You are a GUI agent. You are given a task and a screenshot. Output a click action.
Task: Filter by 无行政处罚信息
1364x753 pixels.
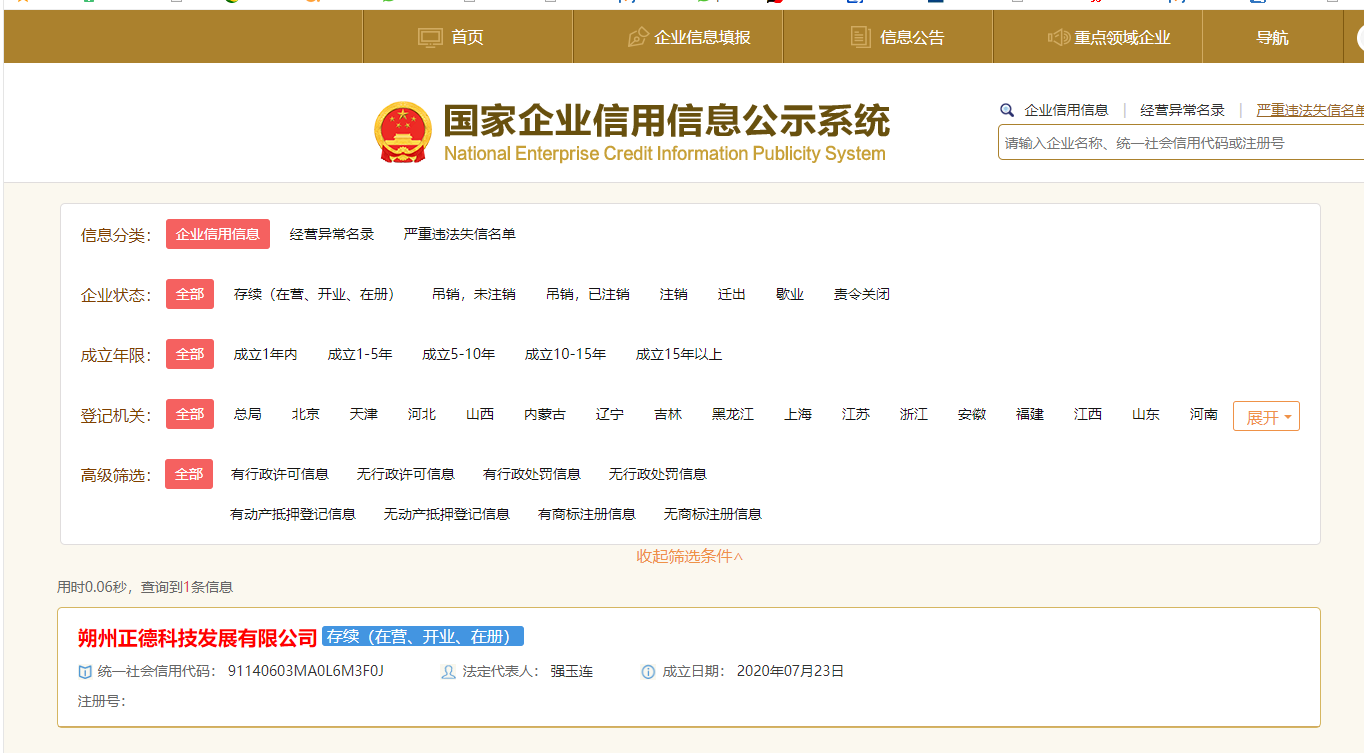click(658, 474)
